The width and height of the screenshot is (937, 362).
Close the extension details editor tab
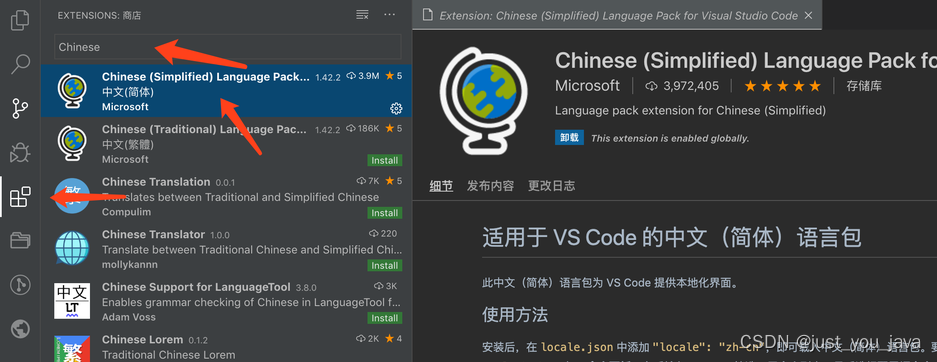click(809, 15)
